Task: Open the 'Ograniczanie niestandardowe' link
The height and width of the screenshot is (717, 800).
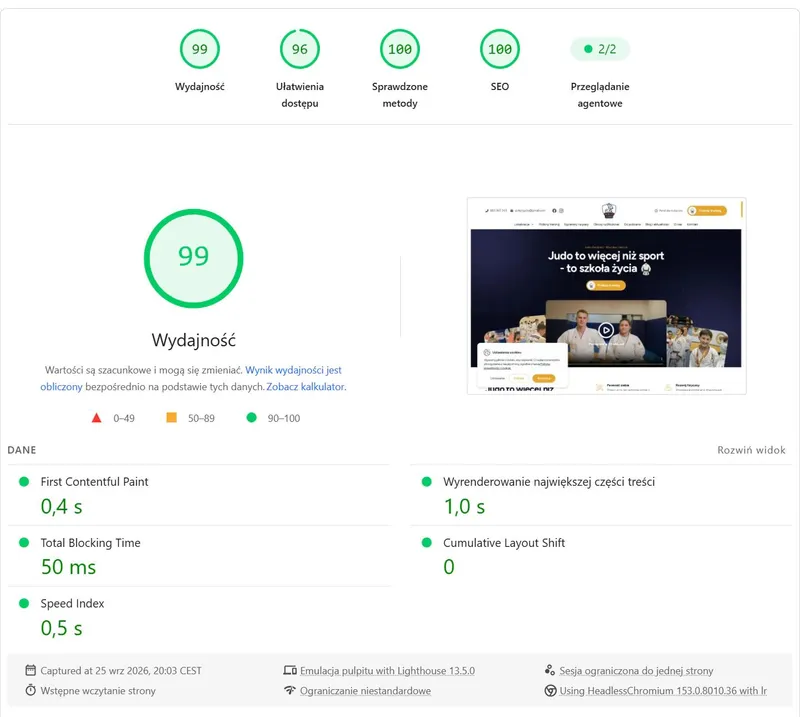Action: (365, 691)
